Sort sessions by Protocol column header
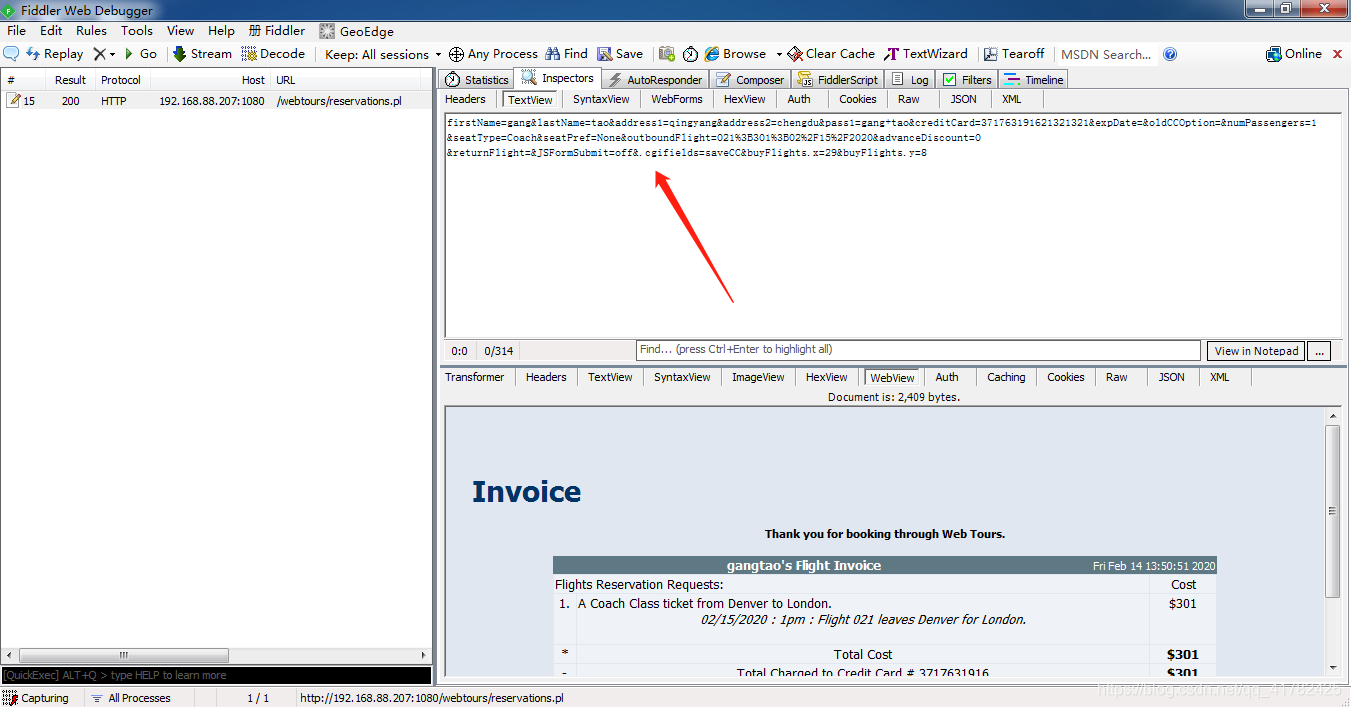The width and height of the screenshot is (1351, 708). point(121,80)
